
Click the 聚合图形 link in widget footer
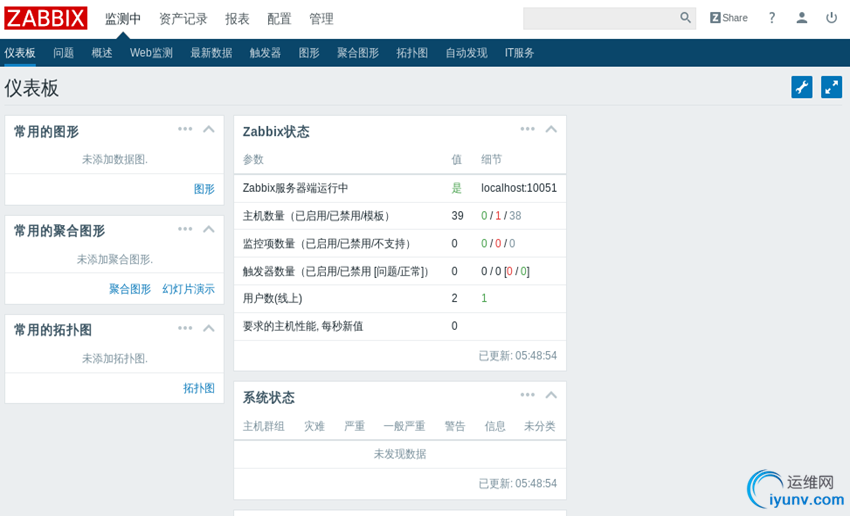tap(130, 289)
